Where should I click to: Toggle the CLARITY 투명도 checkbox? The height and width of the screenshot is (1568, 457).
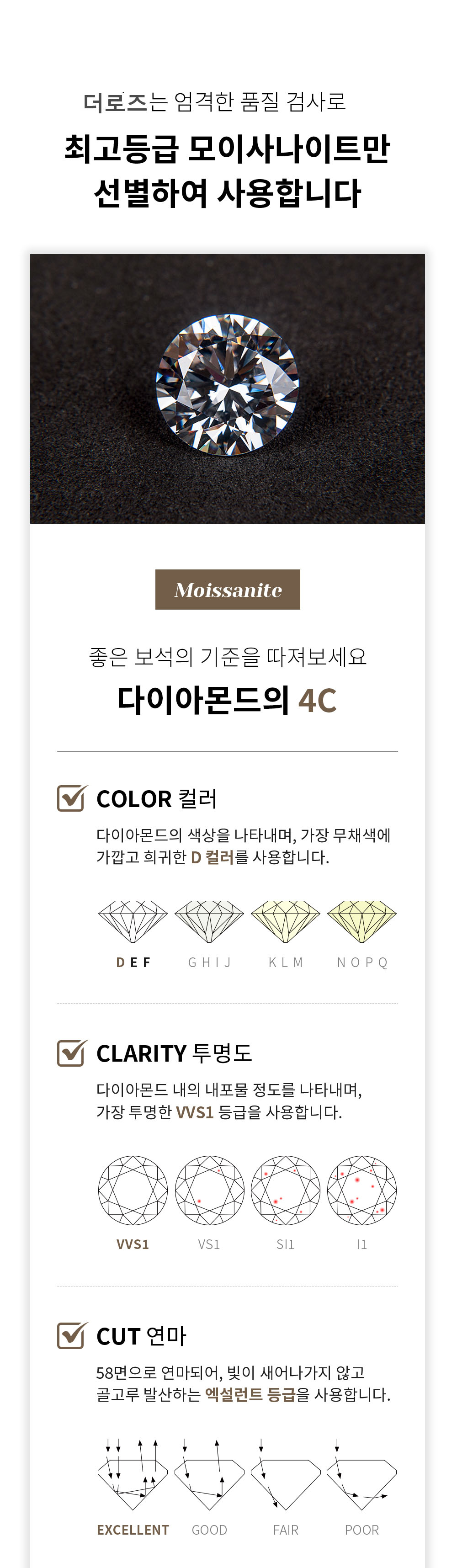pos(71,1053)
